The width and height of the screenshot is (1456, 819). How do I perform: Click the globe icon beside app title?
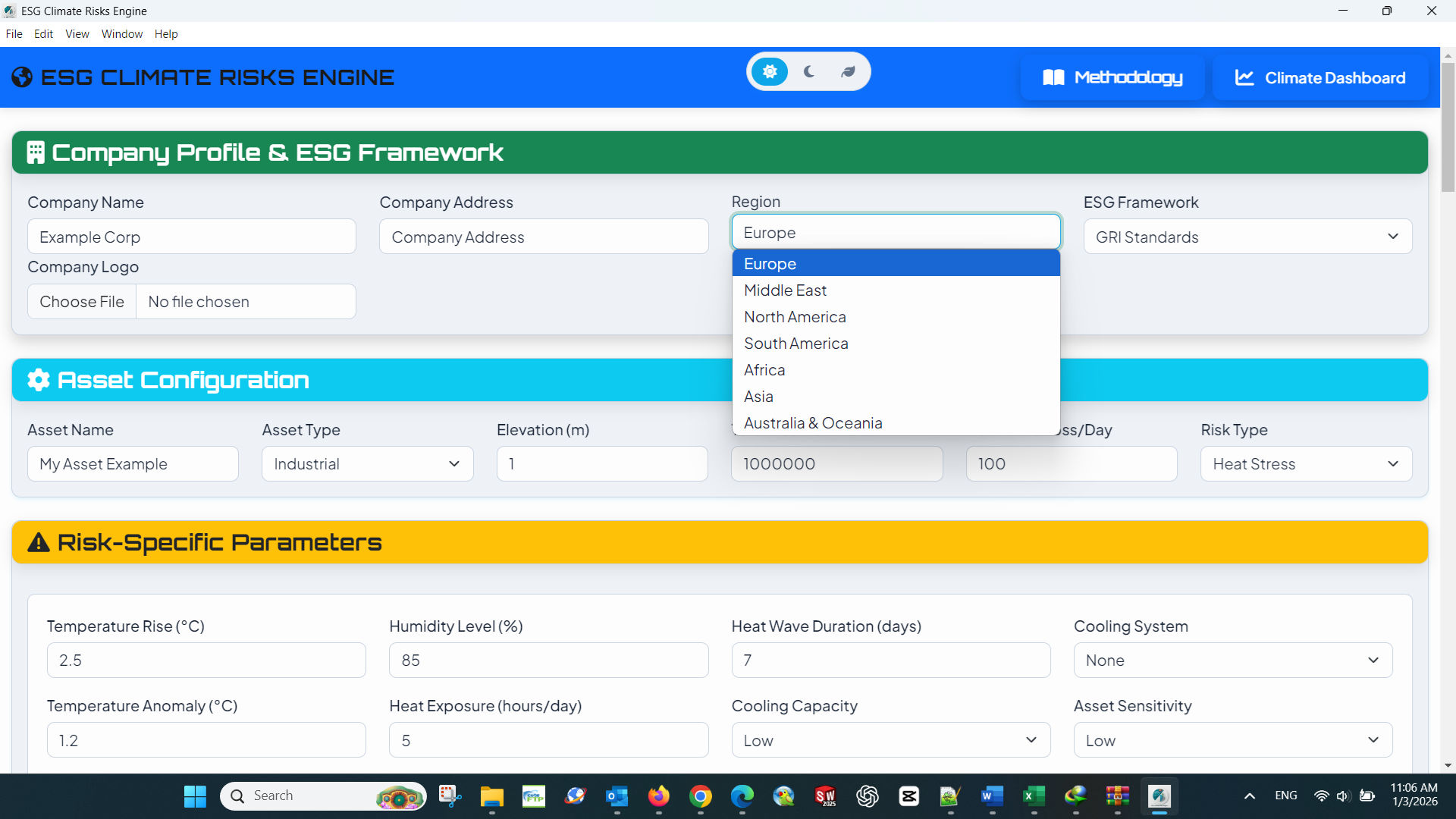click(x=22, y=77)
